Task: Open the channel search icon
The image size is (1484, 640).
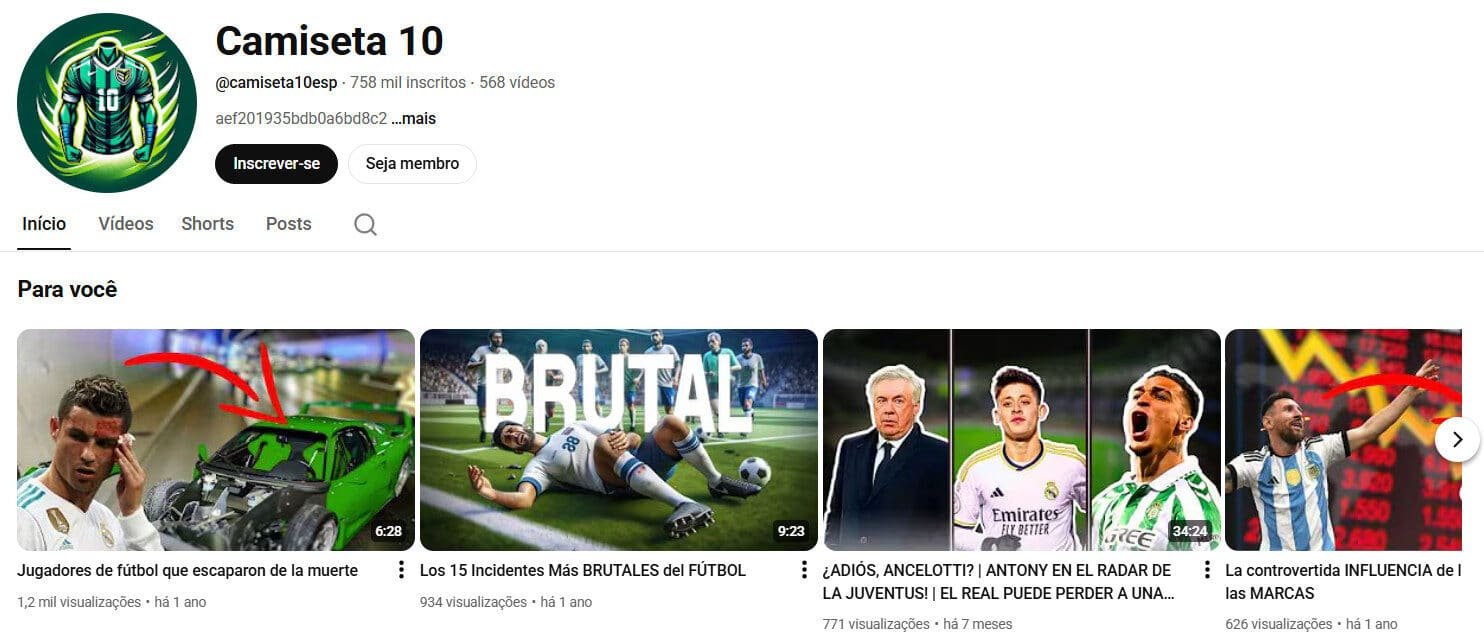Action: pyautogui.click(x=365, y=224)
